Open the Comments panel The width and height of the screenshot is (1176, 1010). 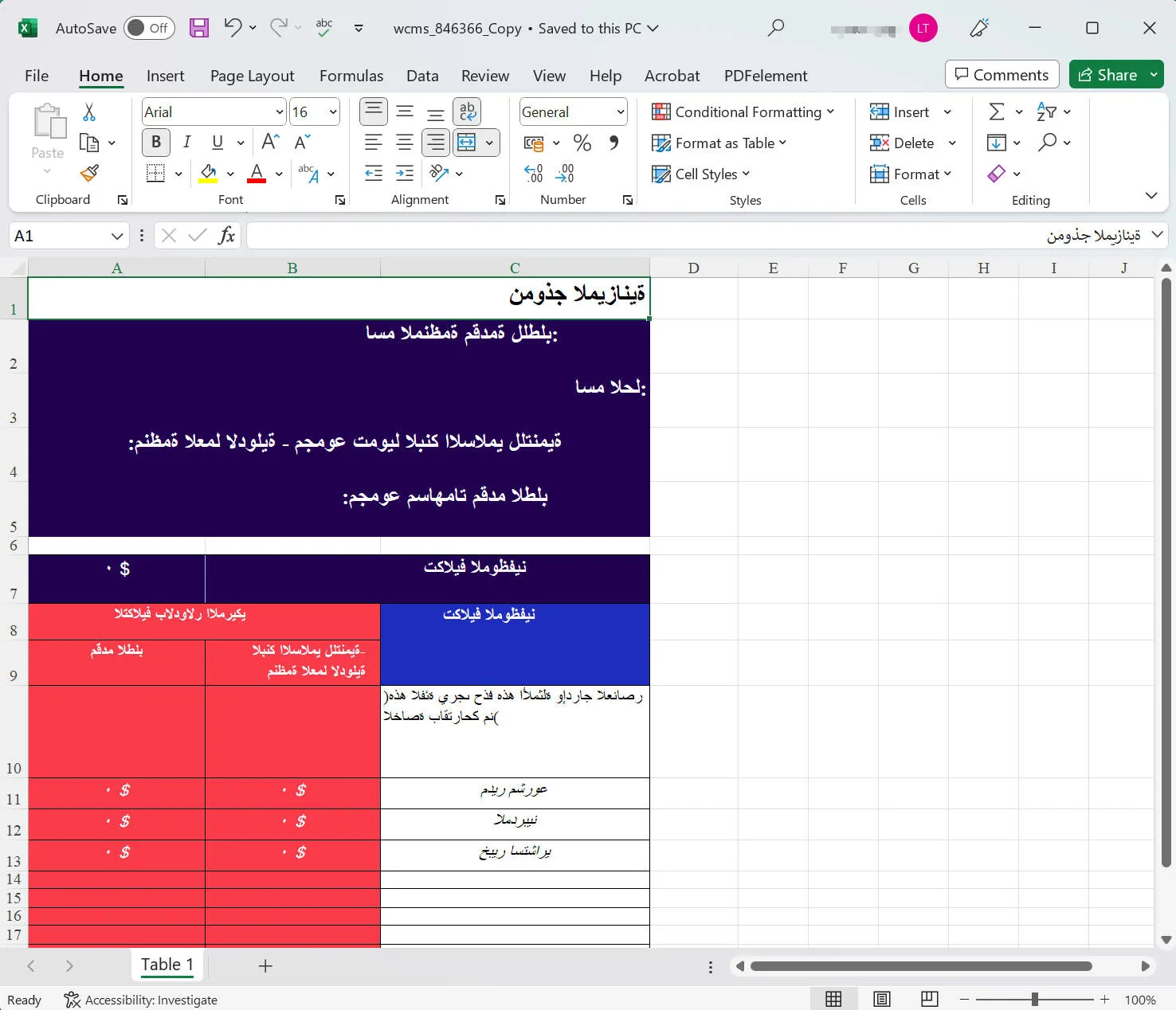[1002, 74]
